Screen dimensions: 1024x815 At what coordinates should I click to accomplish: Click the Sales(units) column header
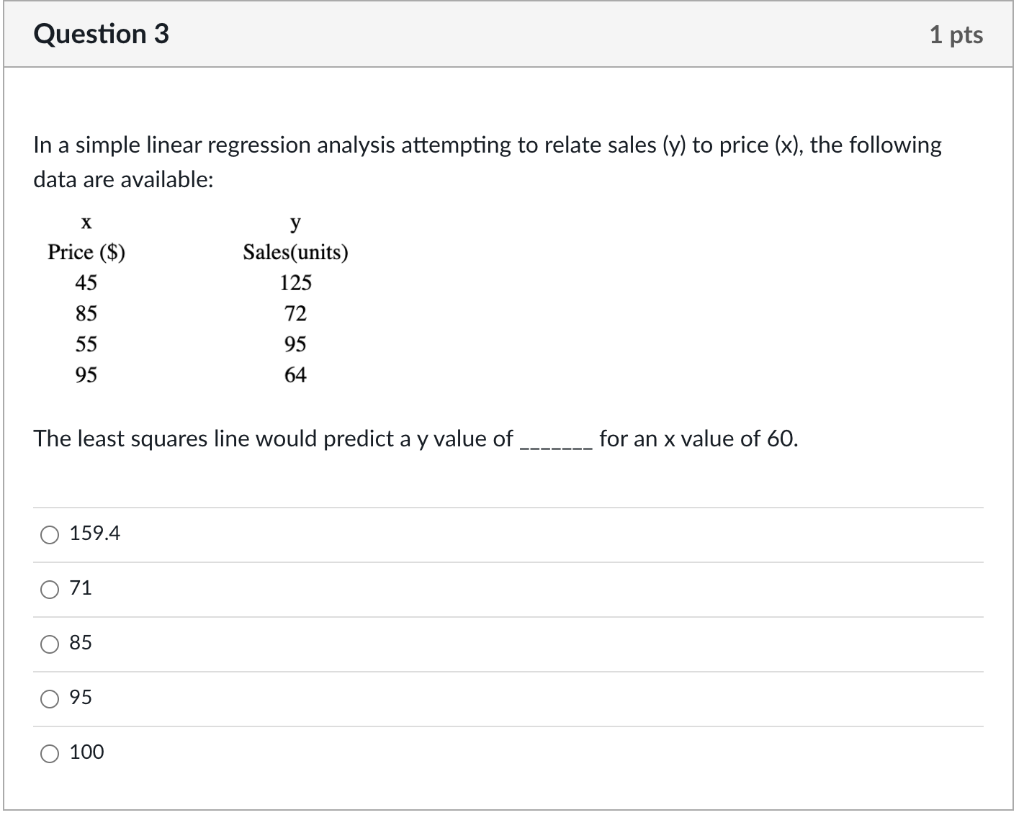point(295,253)
